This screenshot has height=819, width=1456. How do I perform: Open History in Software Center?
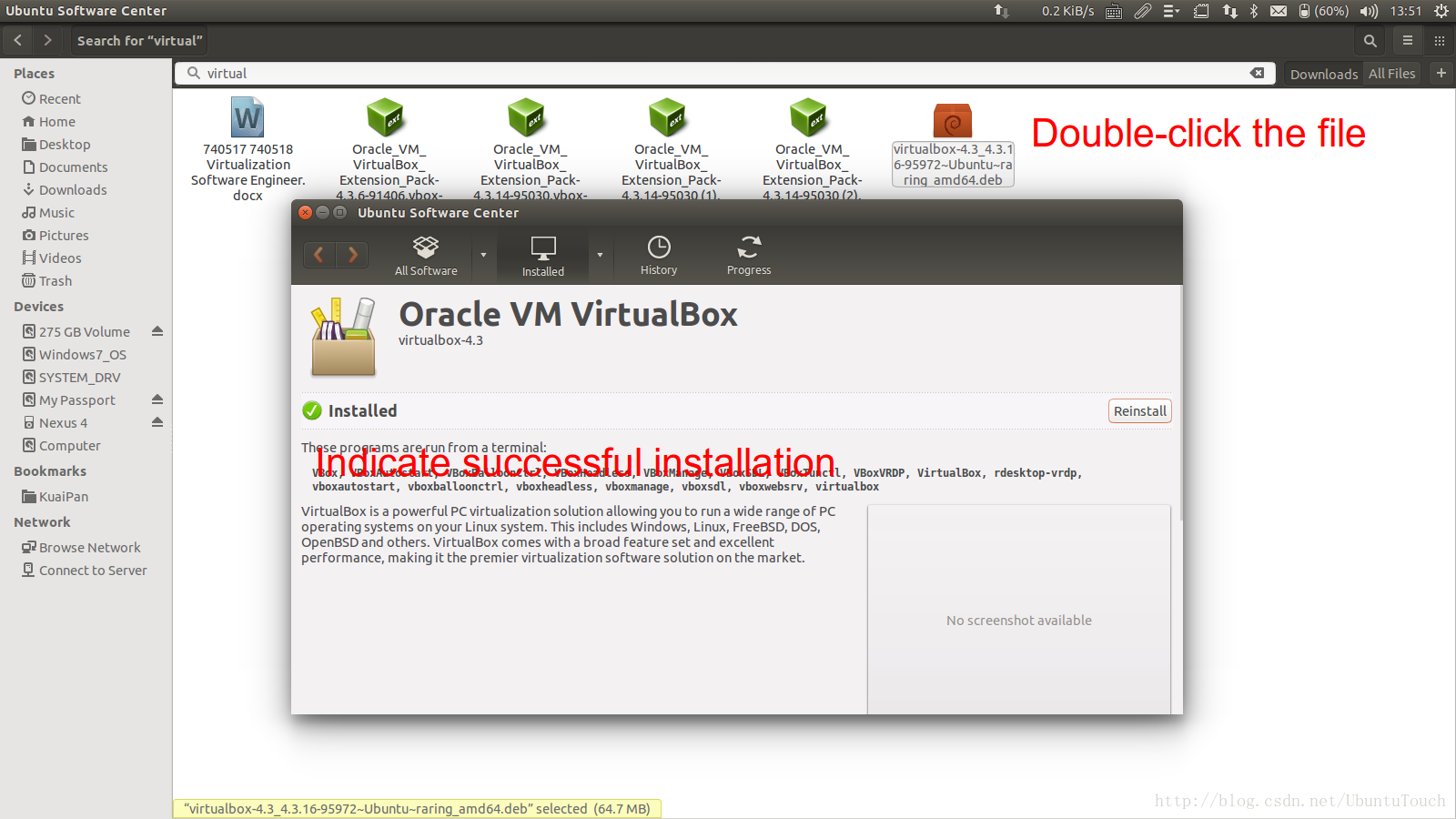tap(659, 256)
